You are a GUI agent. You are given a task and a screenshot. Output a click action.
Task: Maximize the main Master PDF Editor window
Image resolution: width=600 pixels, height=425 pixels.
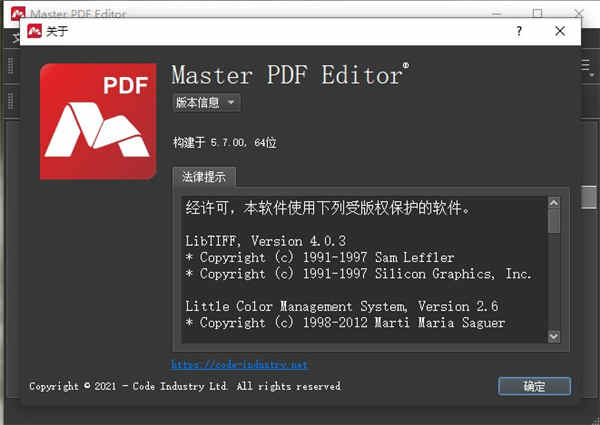tap(537, 14)
